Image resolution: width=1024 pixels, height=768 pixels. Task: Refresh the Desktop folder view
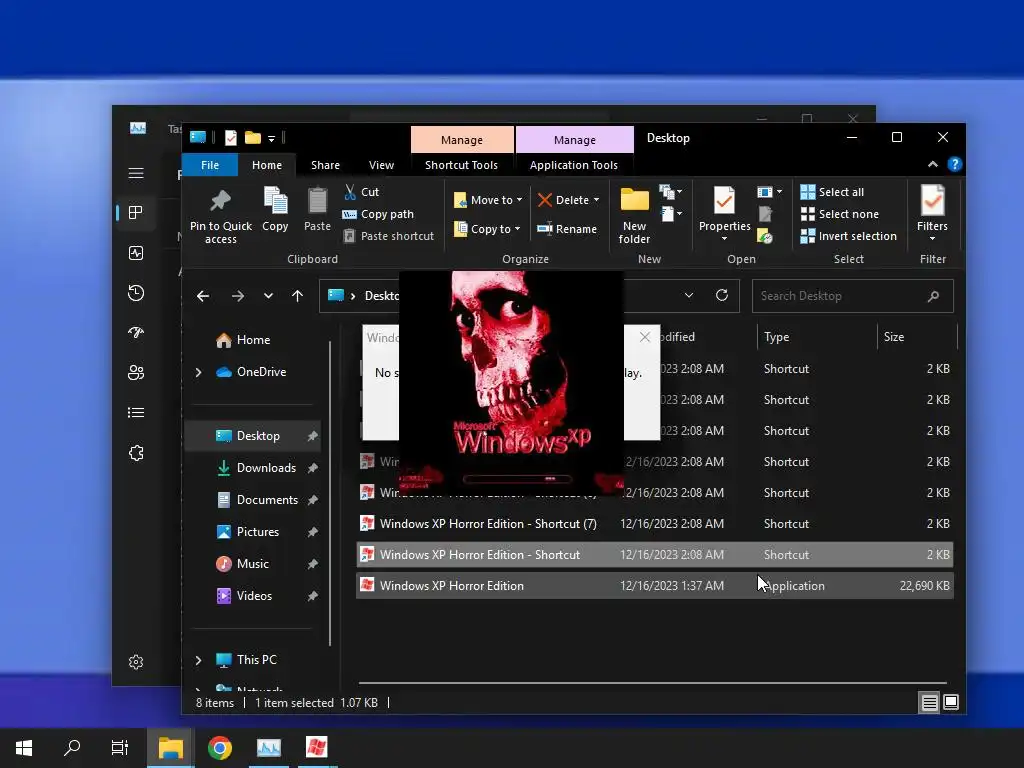pos(722,295)
